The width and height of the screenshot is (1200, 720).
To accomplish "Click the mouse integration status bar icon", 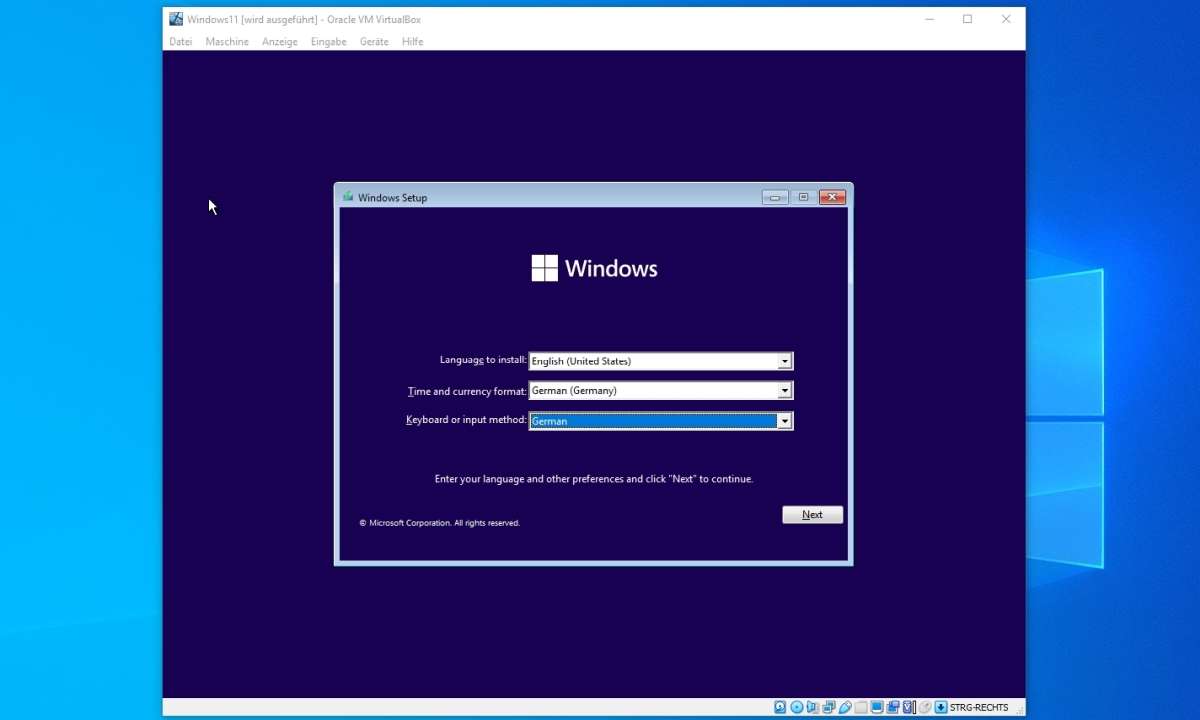I will tap(925, 707).
